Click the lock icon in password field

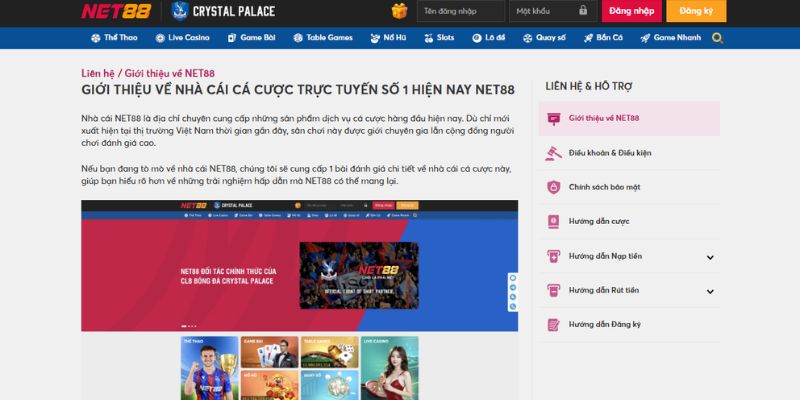pos(583,10)
